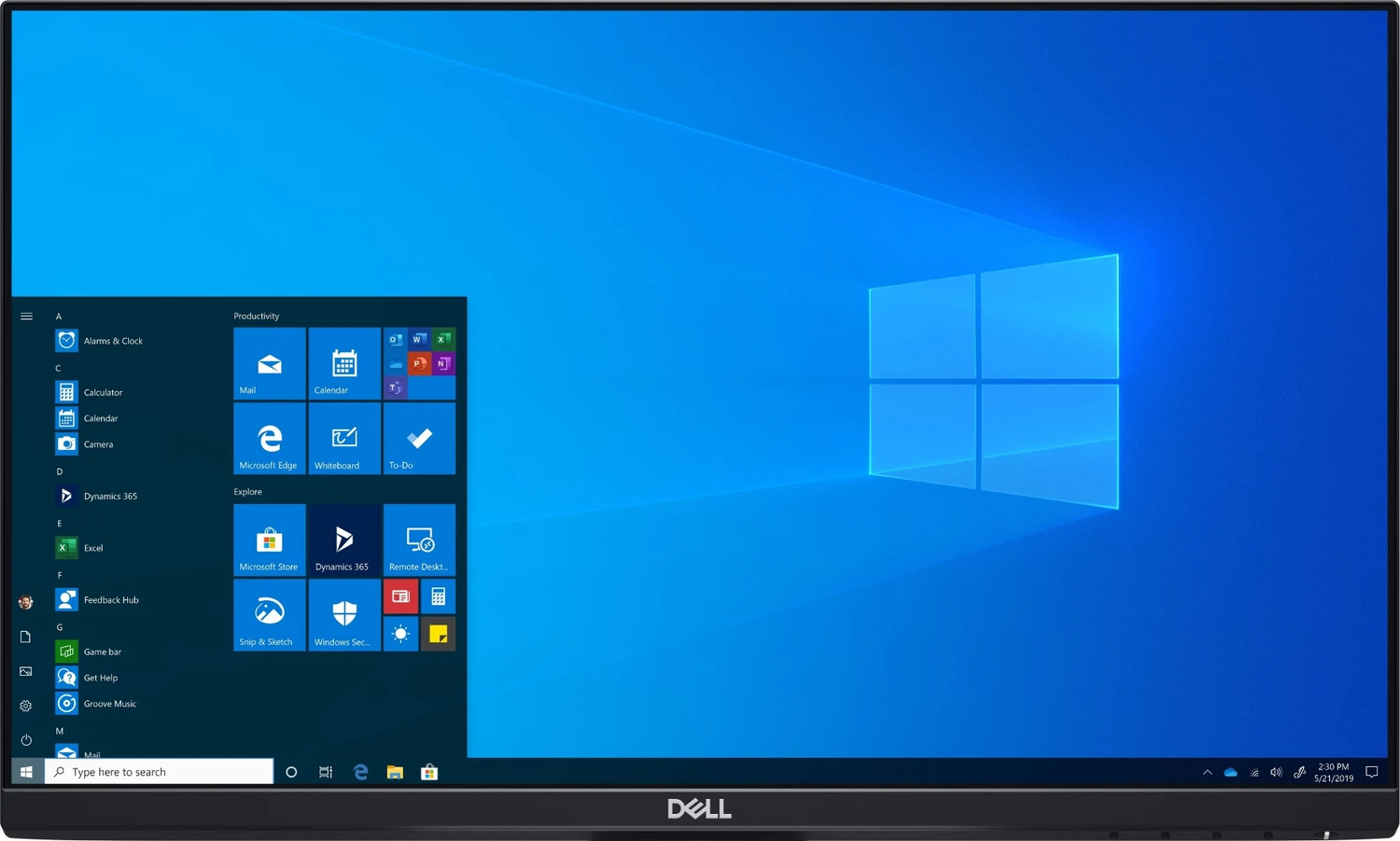Image resolution: width=1400 pixels, height=841 pixels.
Task: Expand the Start menu hamburger navigation
Action: (x=26, y=316)
